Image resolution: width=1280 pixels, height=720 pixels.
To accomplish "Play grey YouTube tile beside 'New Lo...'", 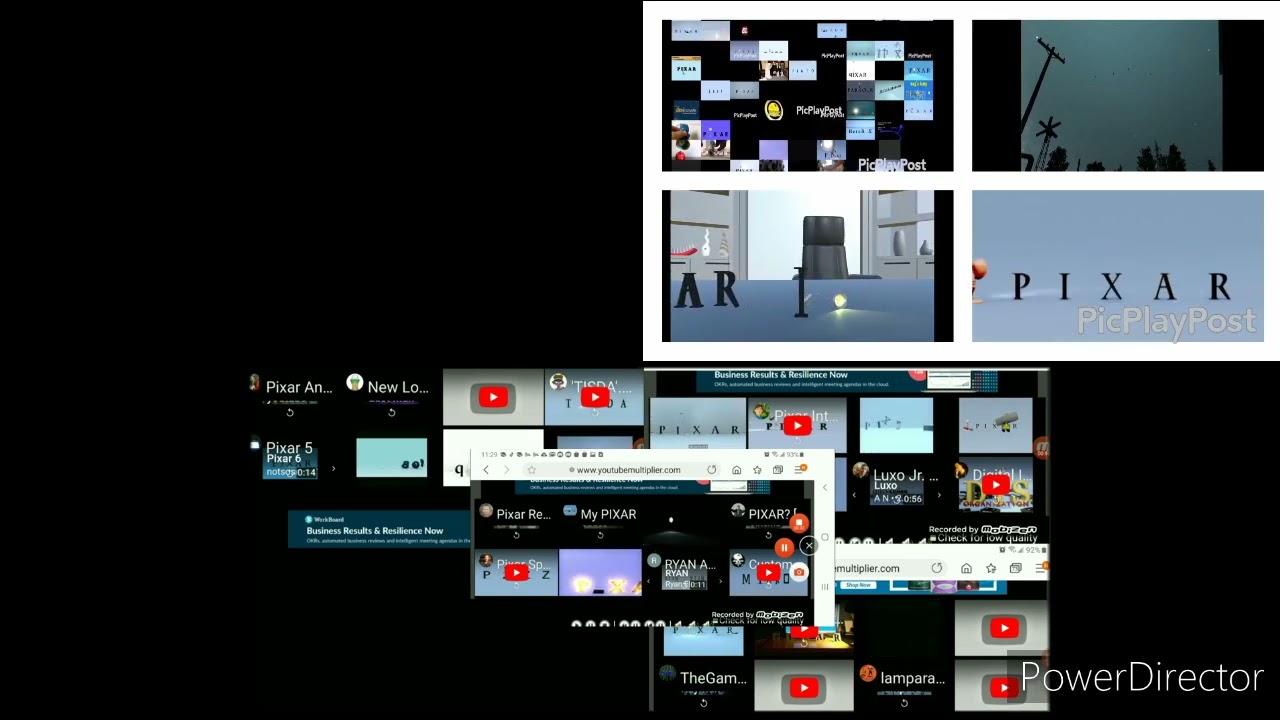I will pyautogui.click(x=493, y=397).
